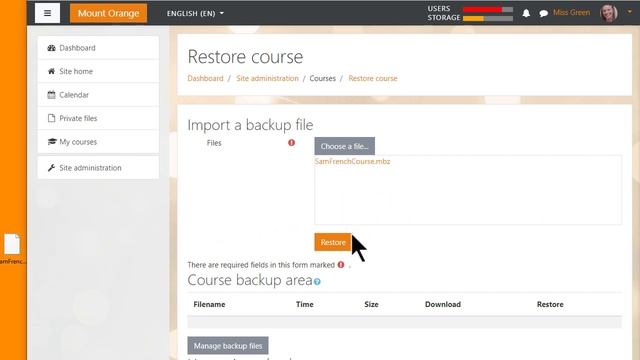Toggle the hamburger navigation drawer button
This screenshot has height=360, width=640.
click(x=47, y=13)
